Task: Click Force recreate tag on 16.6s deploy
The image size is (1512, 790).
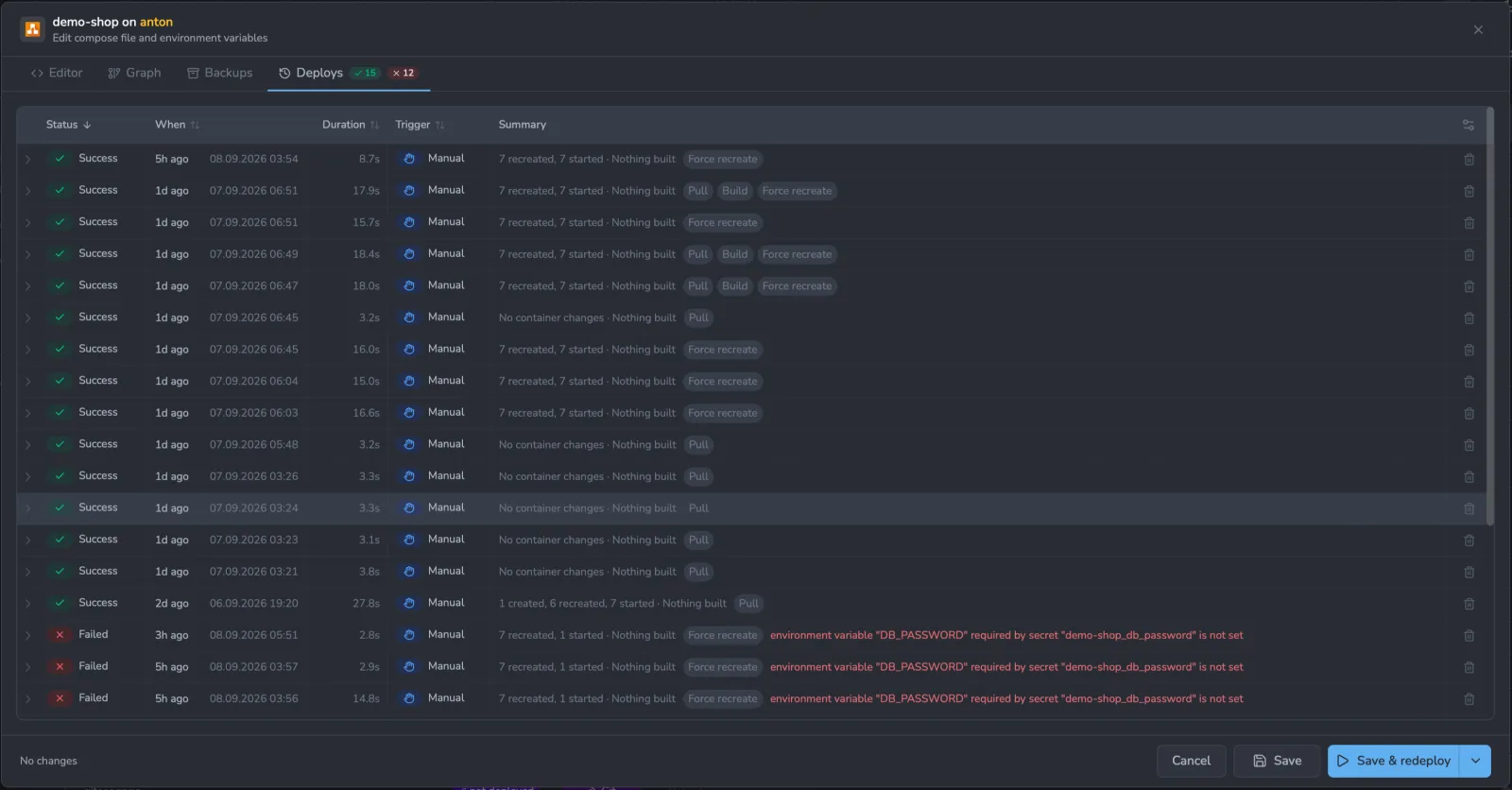Action: (x=723, y=413)
